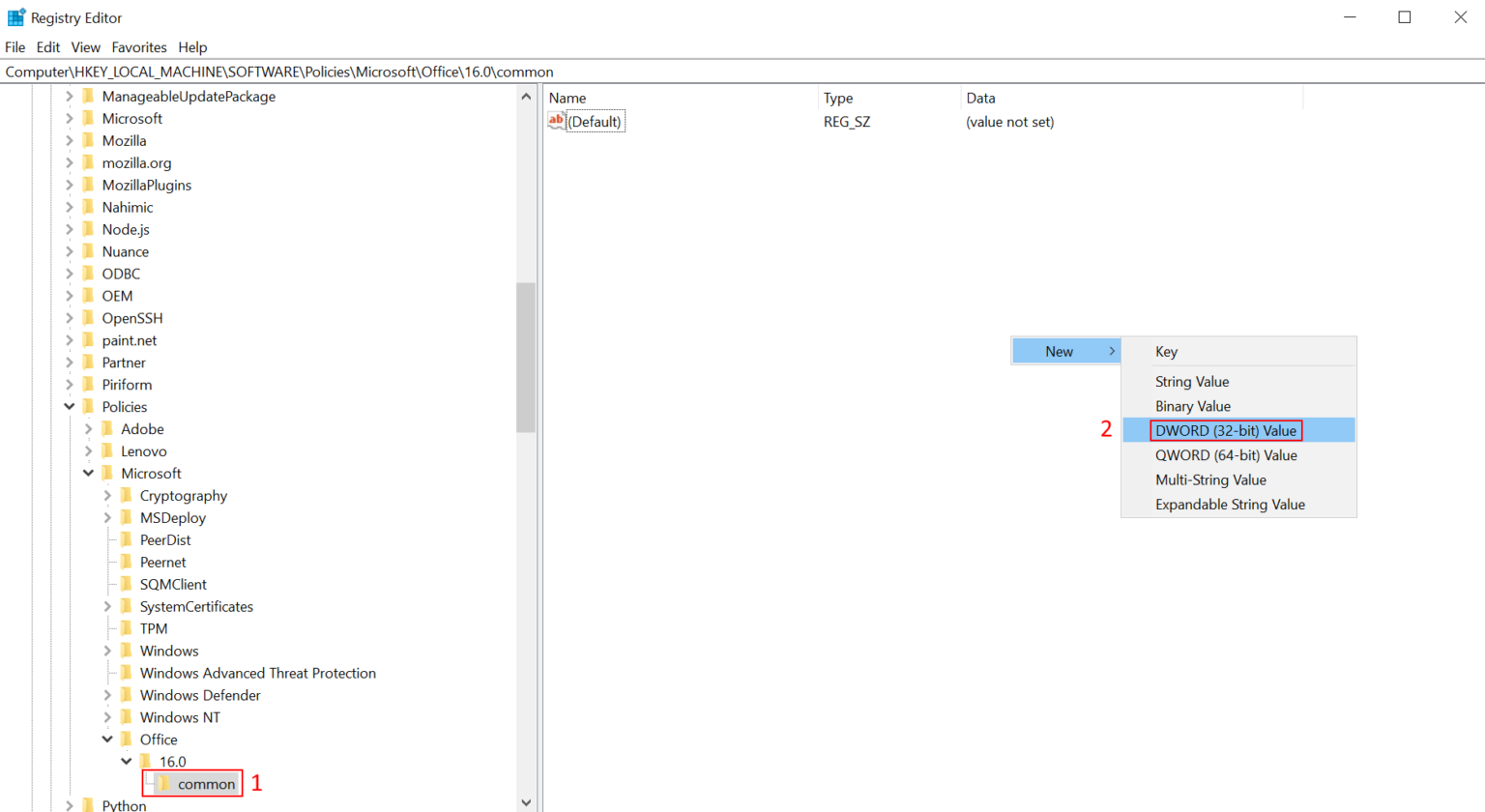
Task: Click the Registry Editor app icon in title bar
Action: pyautogui.click(x=15, y=17)
